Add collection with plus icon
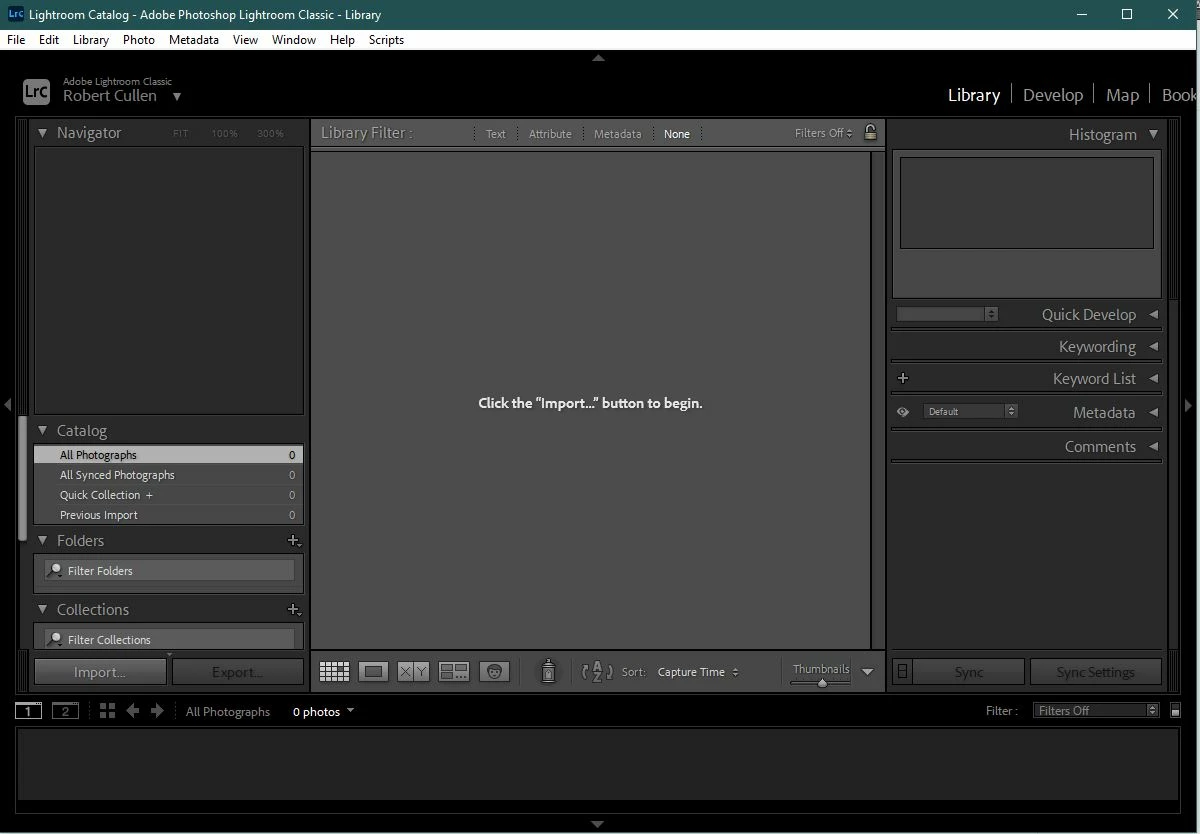Screen dimensions: 1200x834 pyautogui.click(x=294, y=609)
